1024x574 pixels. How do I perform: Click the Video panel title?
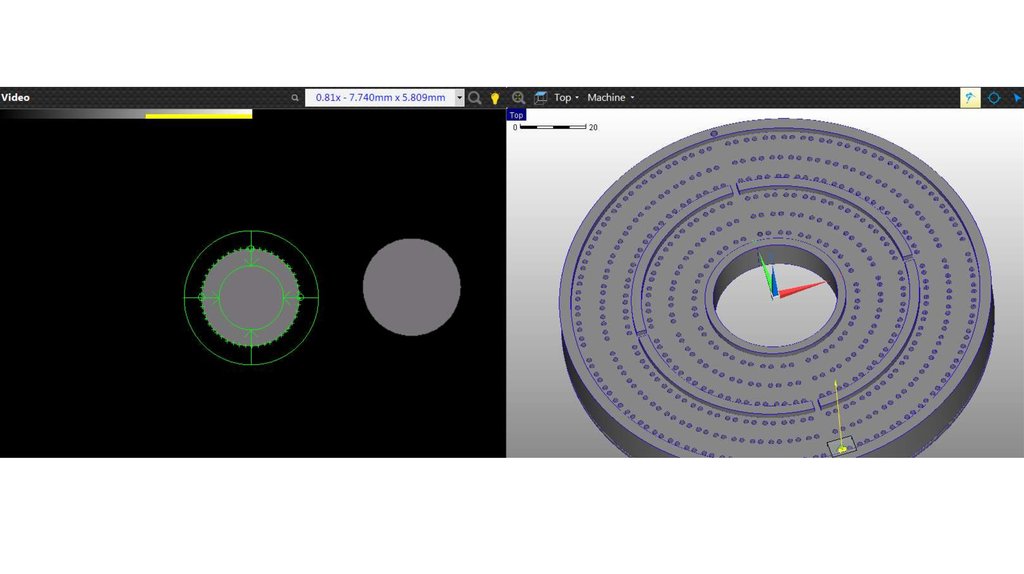[x=16, y=98]
